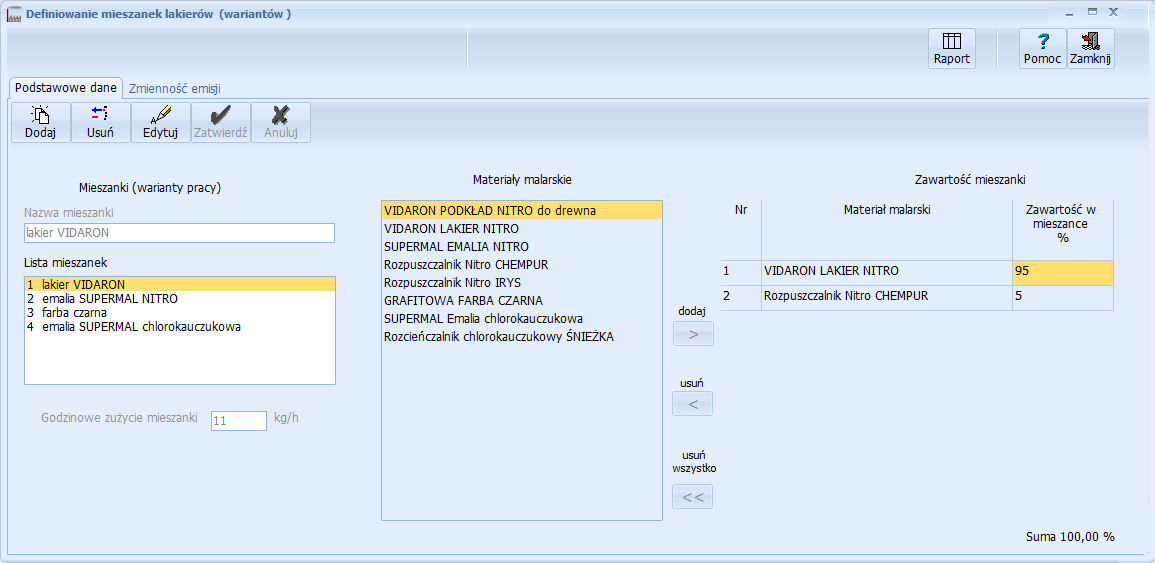1155x563 pixels.
Task: Select Rozpuszczalnik Nitro IRYS material
Action: [x=522, y=282]
